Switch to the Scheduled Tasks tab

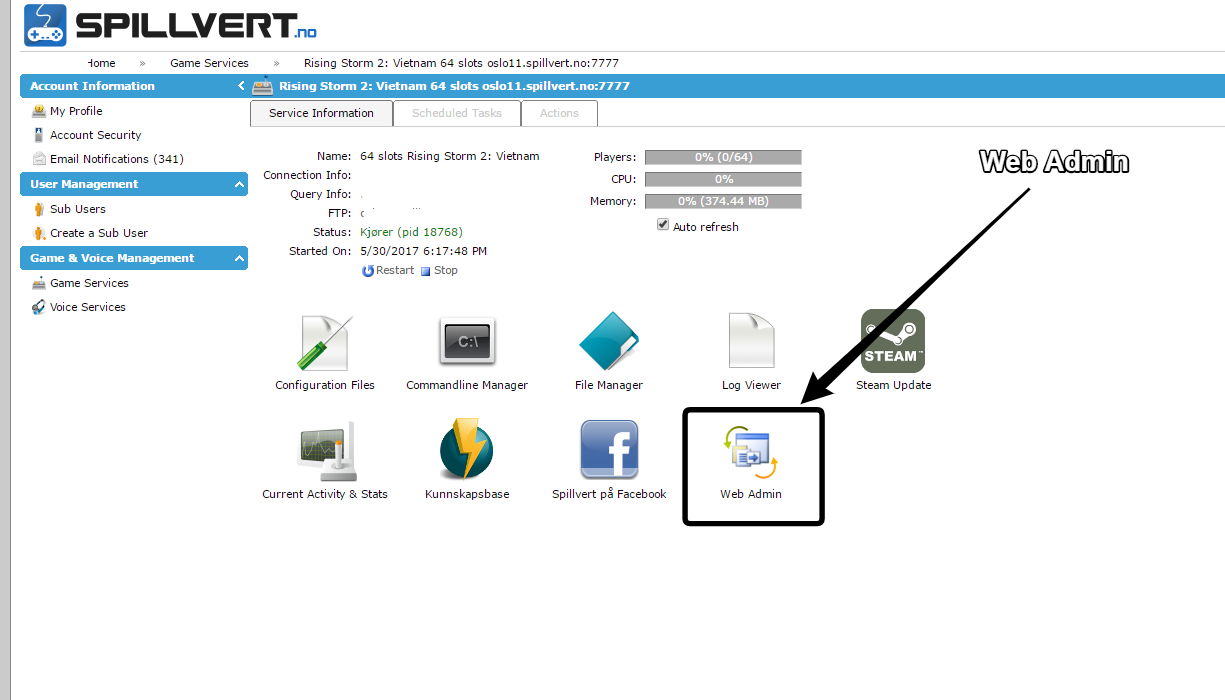(457, 113)
